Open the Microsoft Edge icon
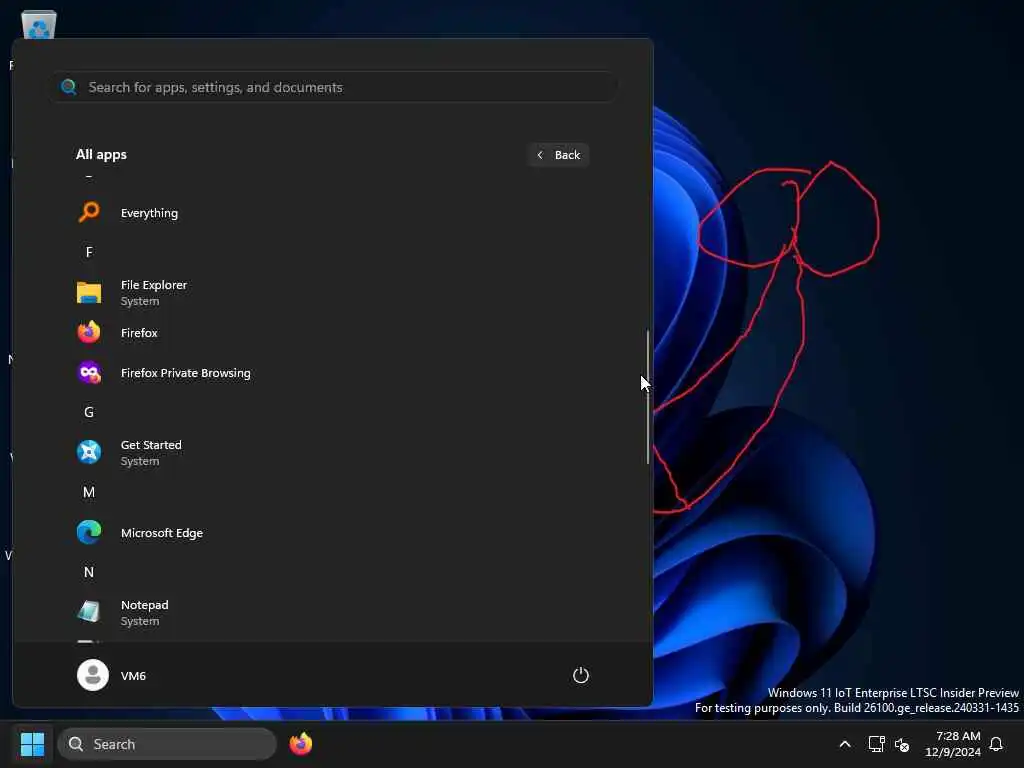This screenshot has height=768, width=1024. coord(89,533)
